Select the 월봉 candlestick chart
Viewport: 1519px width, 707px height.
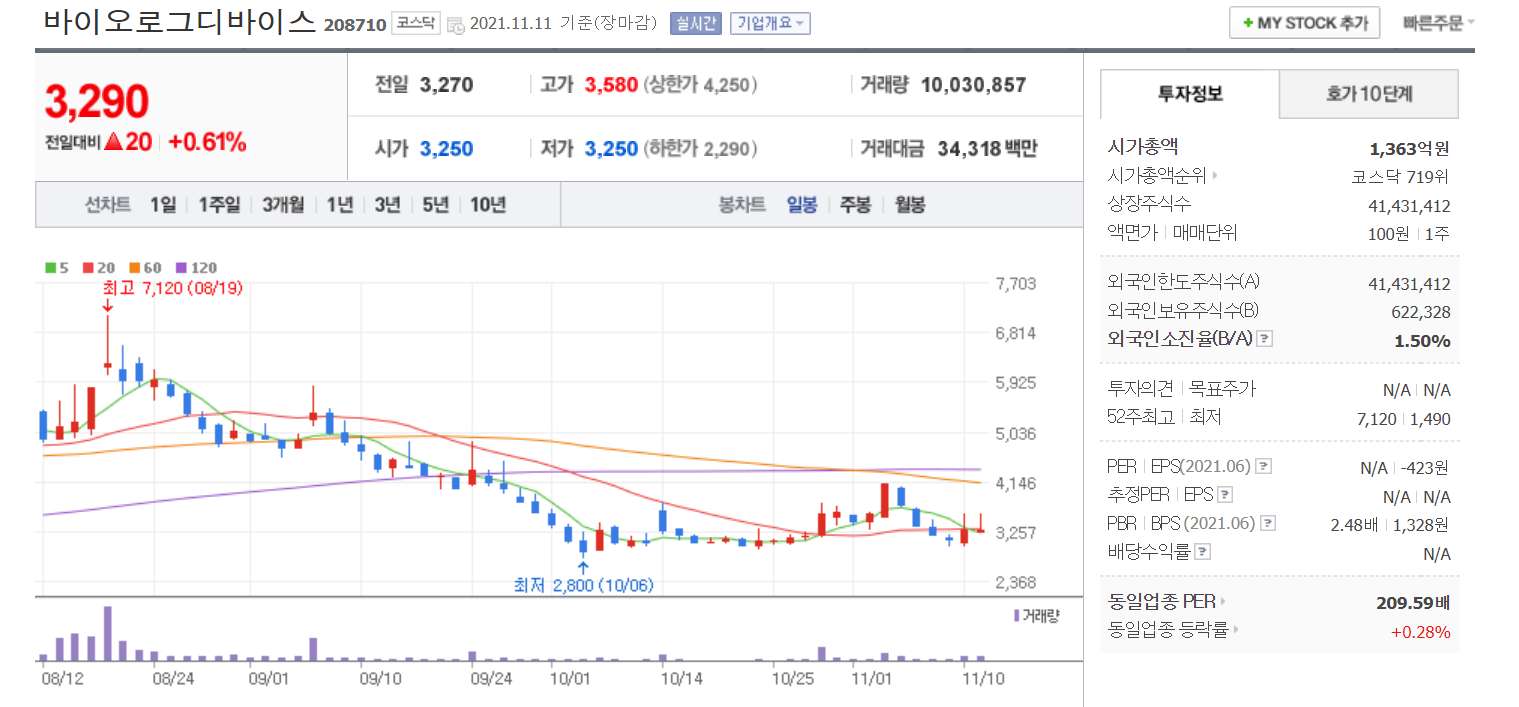(909, 204)
